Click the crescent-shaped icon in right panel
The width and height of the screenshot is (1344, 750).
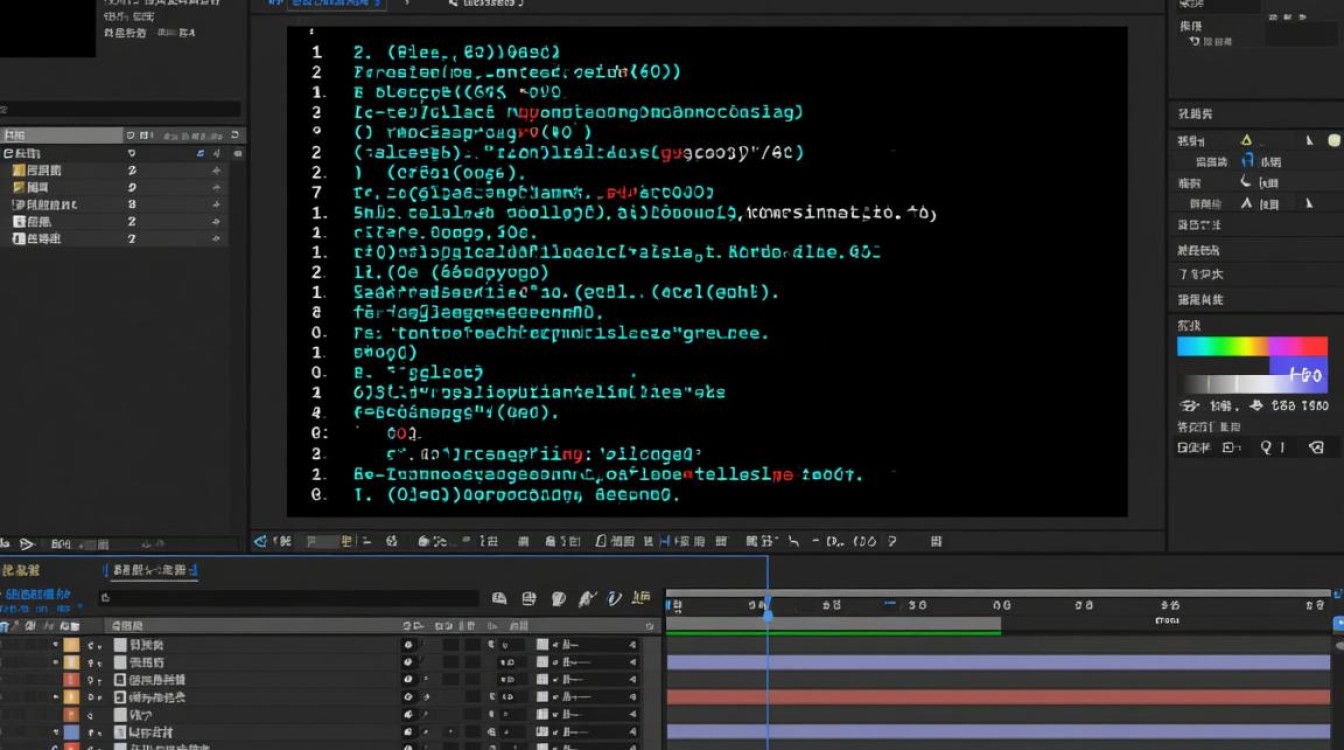(x=1246, y=182)
